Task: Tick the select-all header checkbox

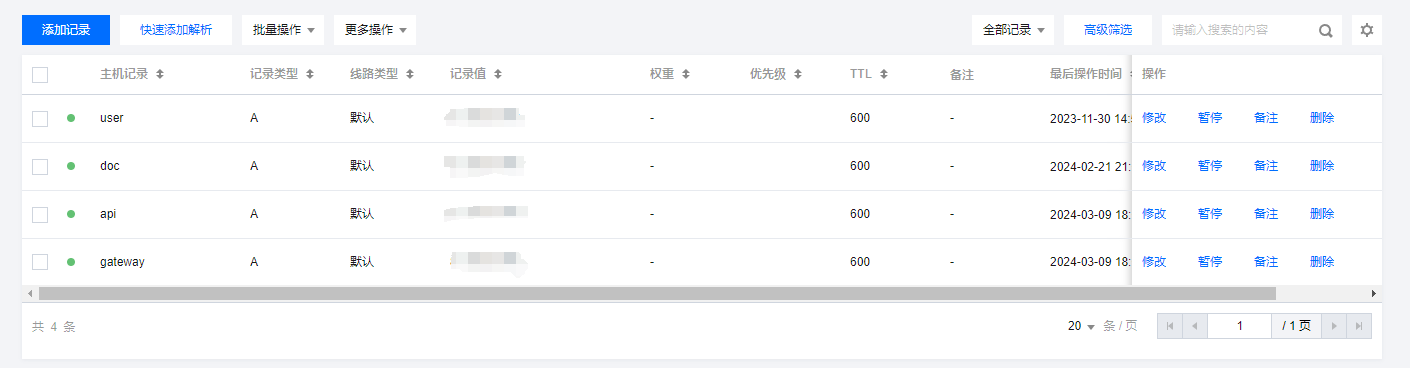Action: (40, 74)
